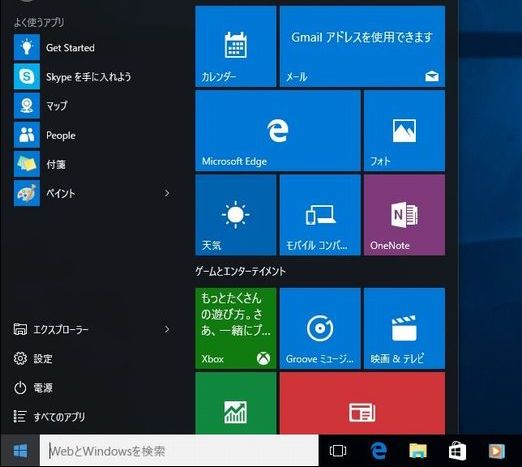
Task: Open the メール mail tile
Action: (362, 46)
